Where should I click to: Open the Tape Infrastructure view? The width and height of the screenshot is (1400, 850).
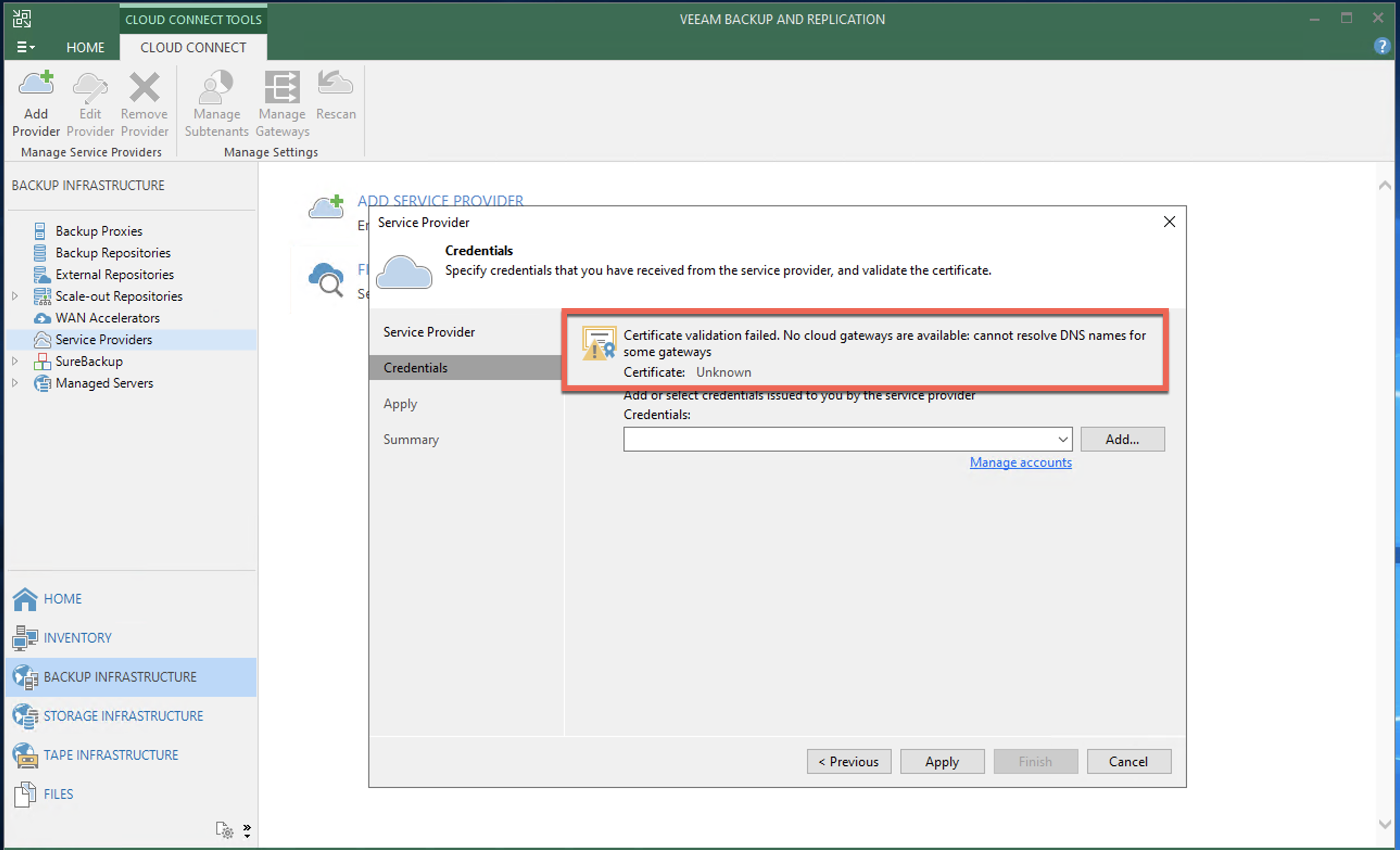111,754
